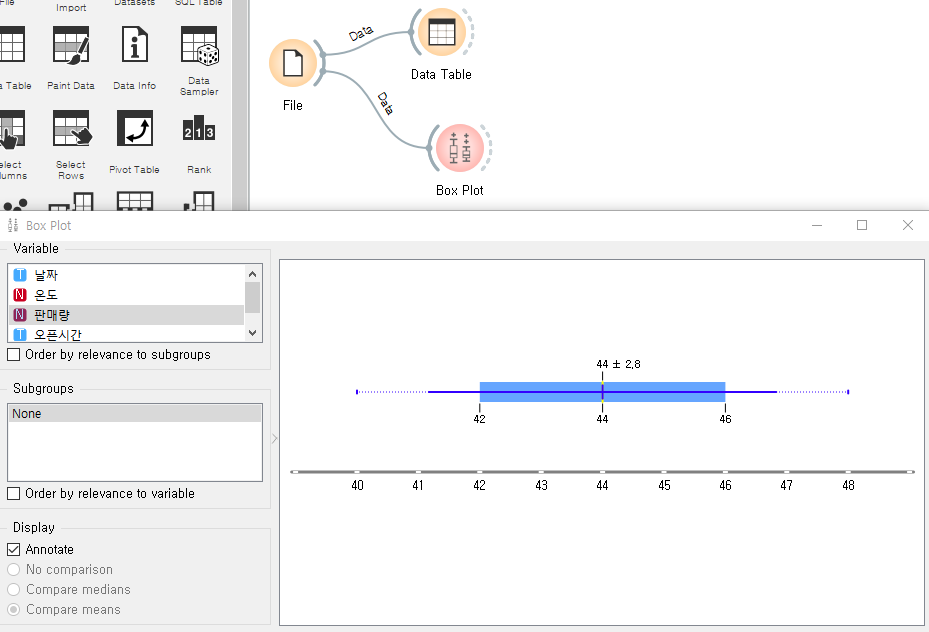Maximize the Box Plot window
The image size is (929, 632).
tap(862, 225)
